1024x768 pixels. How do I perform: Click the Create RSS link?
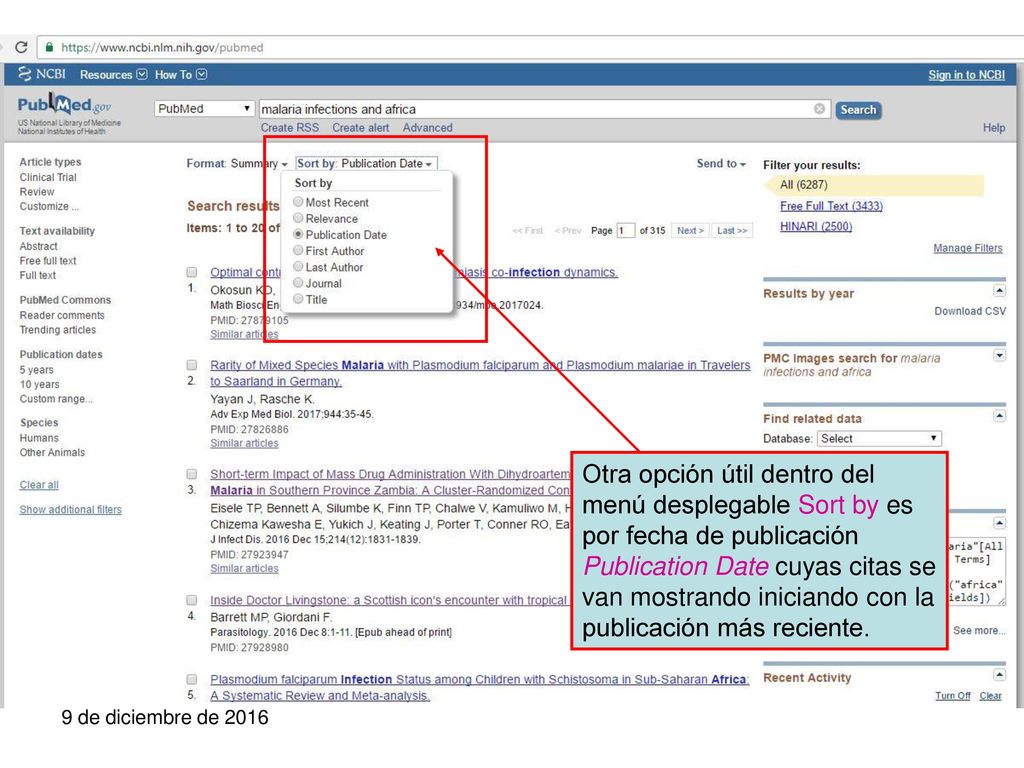(x=290, y=127)
